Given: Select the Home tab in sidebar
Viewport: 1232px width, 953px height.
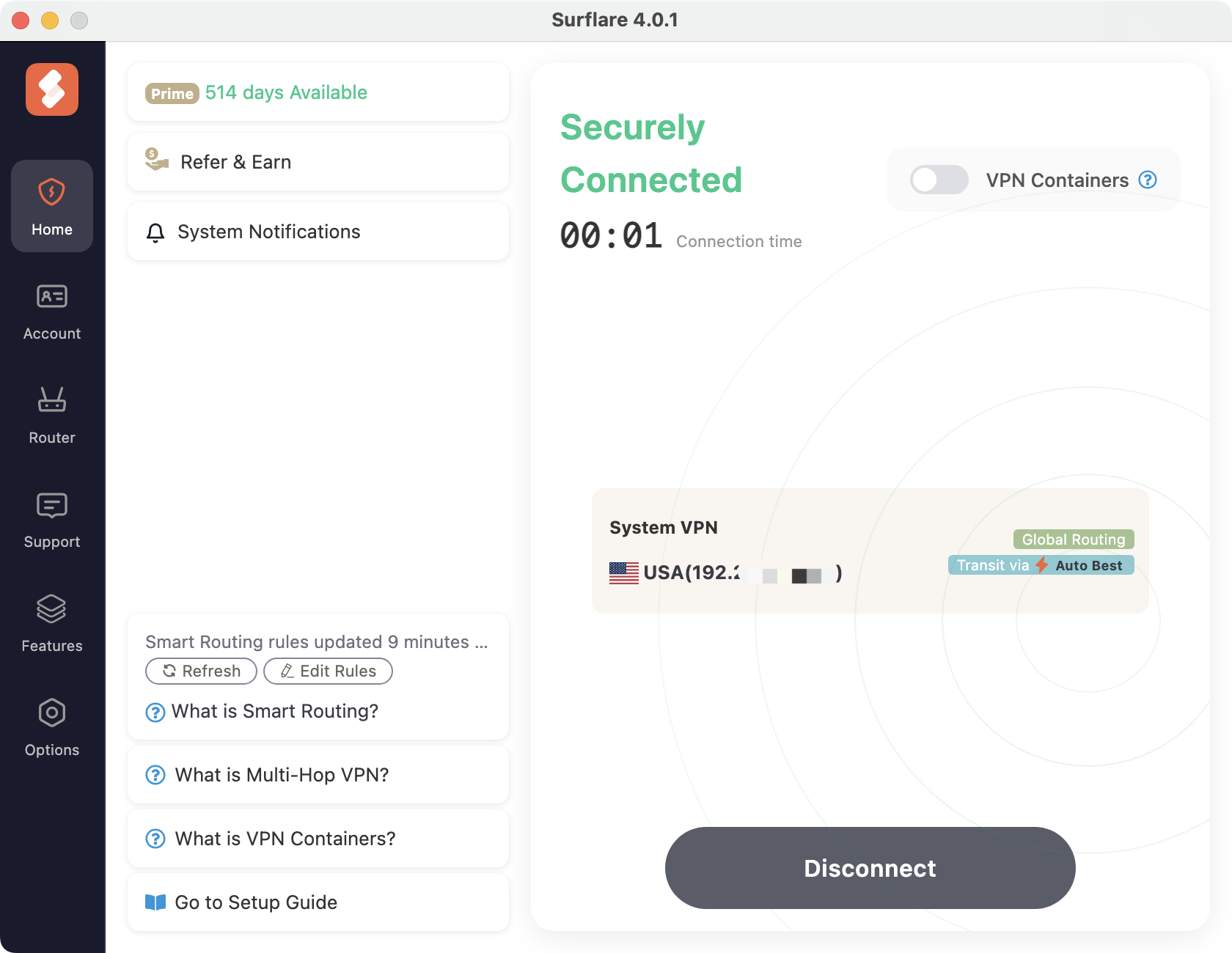Looking at the screenshot, I should (x=52, y=206).
